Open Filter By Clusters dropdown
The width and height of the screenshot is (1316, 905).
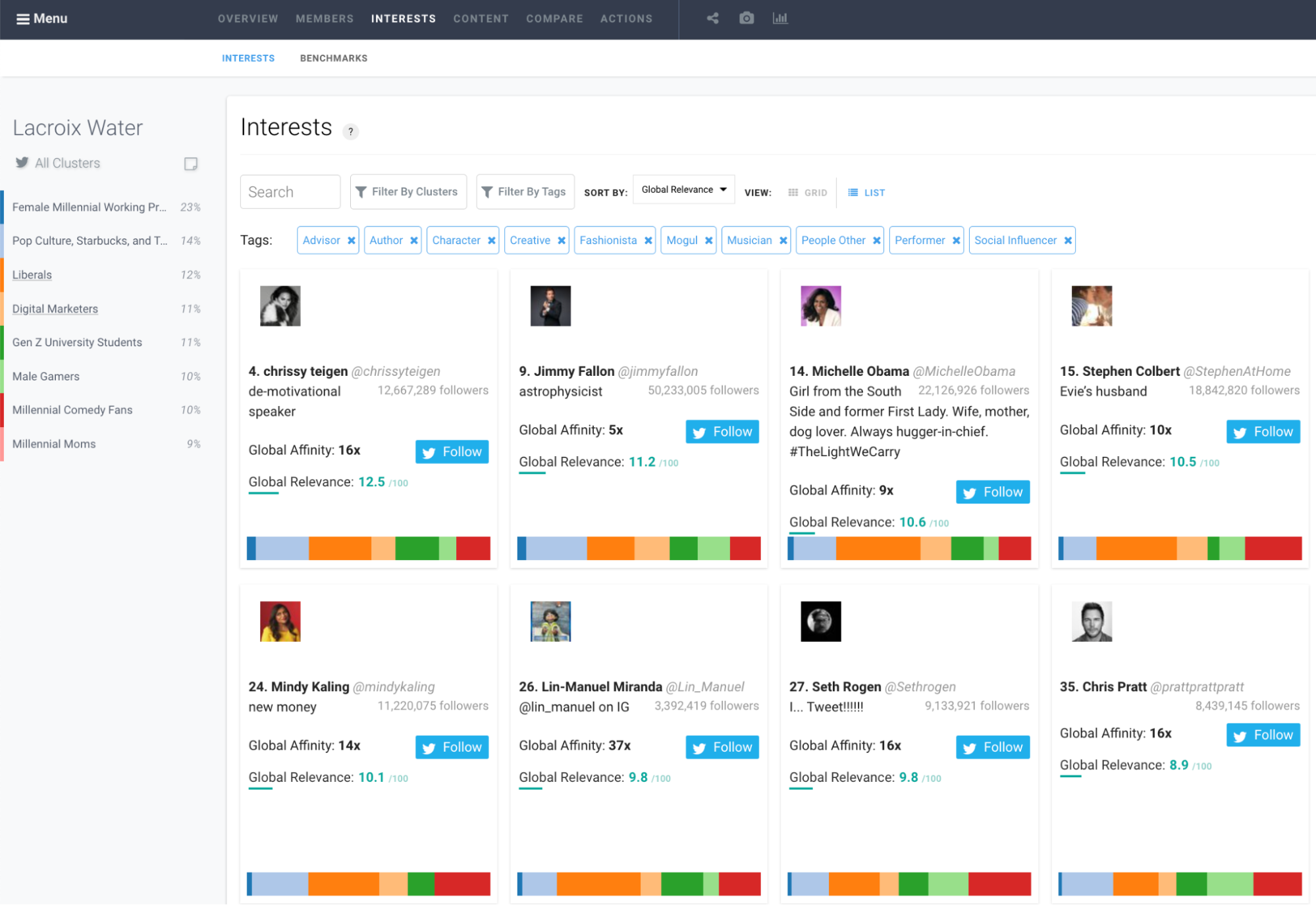408,192
